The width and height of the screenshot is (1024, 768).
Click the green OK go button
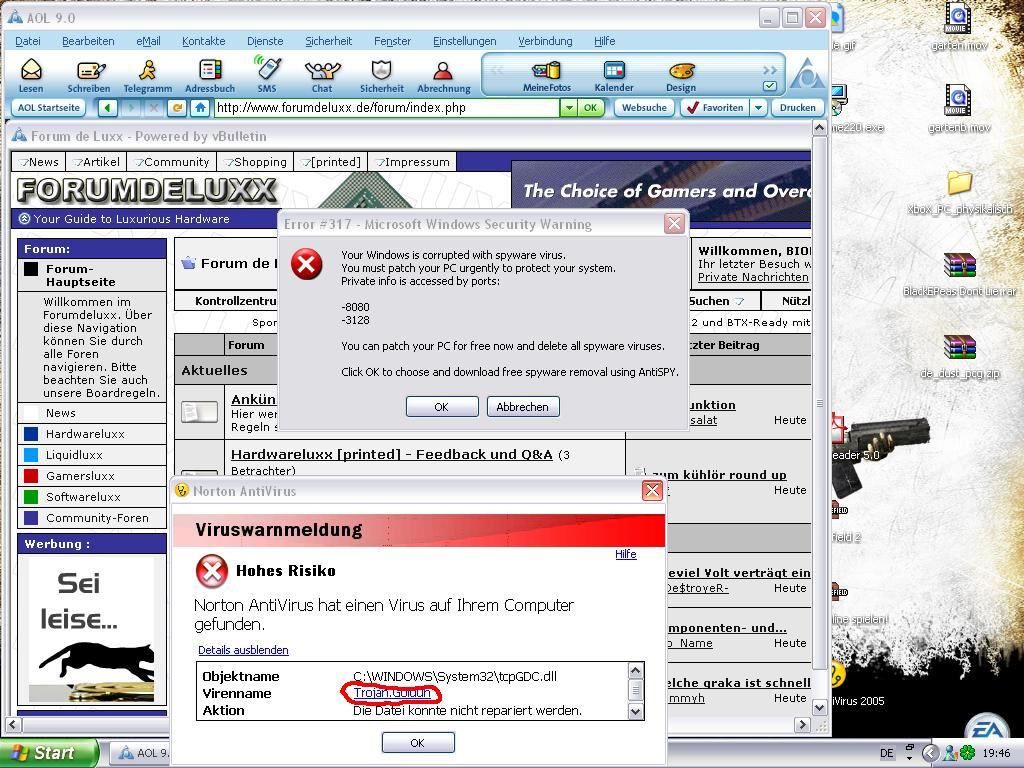[x=590, y=108]
